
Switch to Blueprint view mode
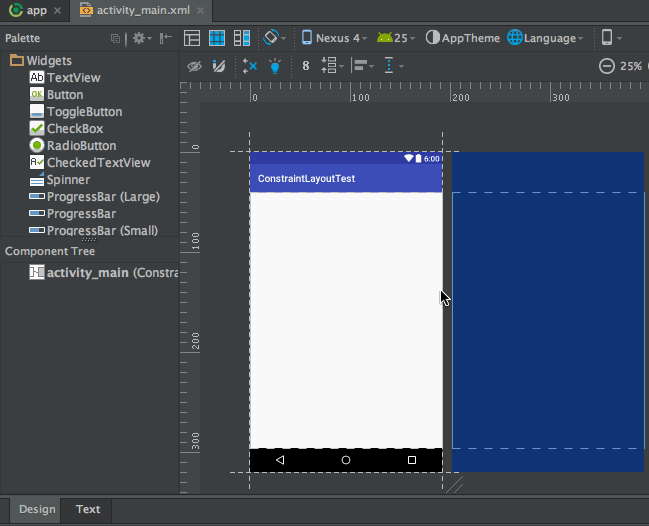[216, 38]
